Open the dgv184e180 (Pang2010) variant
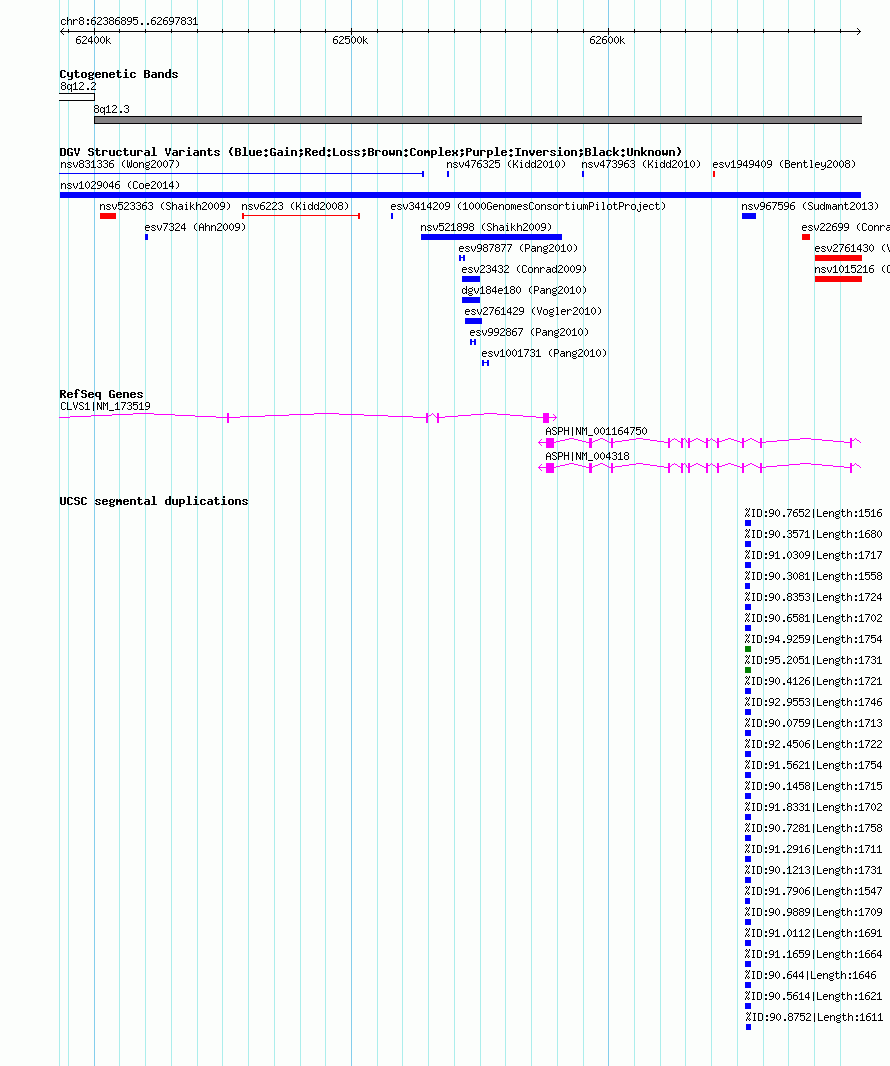890x1066 pixels. click(524, 291)
